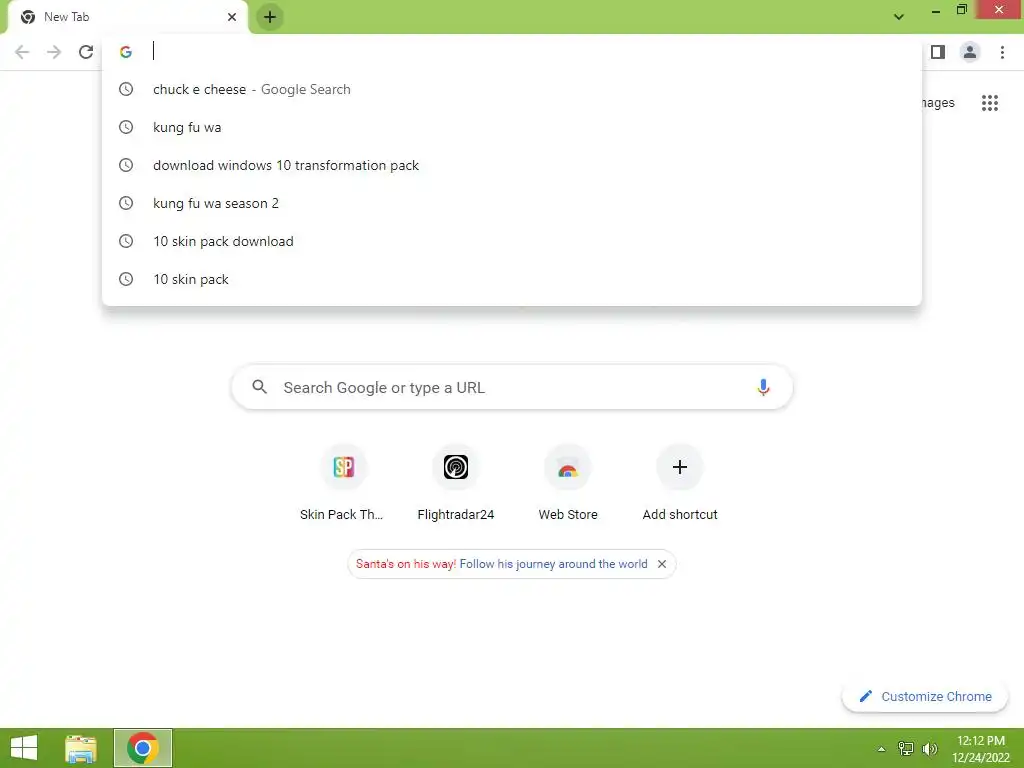The width and height of the screenshot is (1024, 768).
Task: Open the side panel toggle icon
Action: point(938,52)
